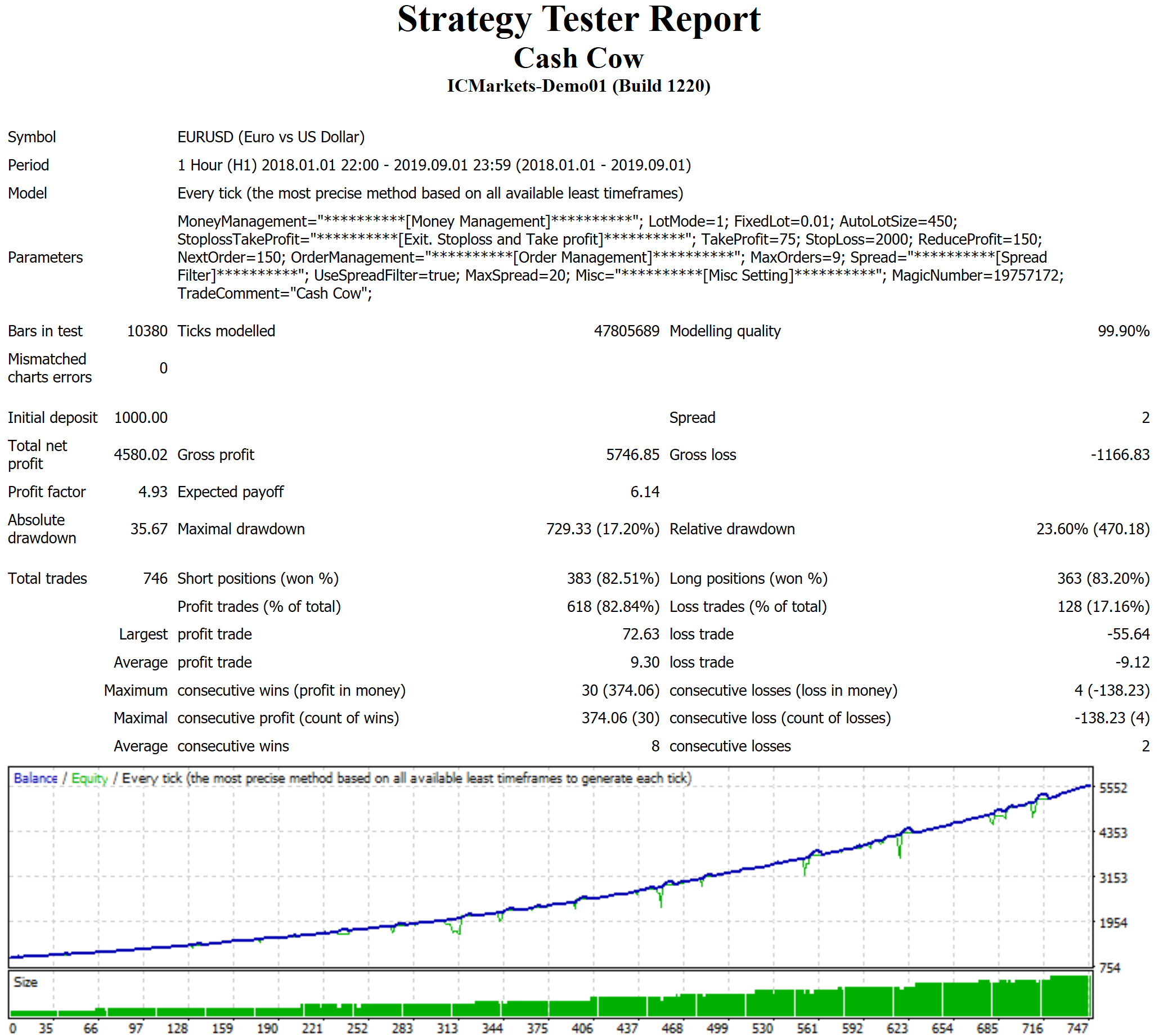The width and height of the screenshot is (1159, 1036).
Task: Click the Balance legend label in chart
Action: pos(35,778)
